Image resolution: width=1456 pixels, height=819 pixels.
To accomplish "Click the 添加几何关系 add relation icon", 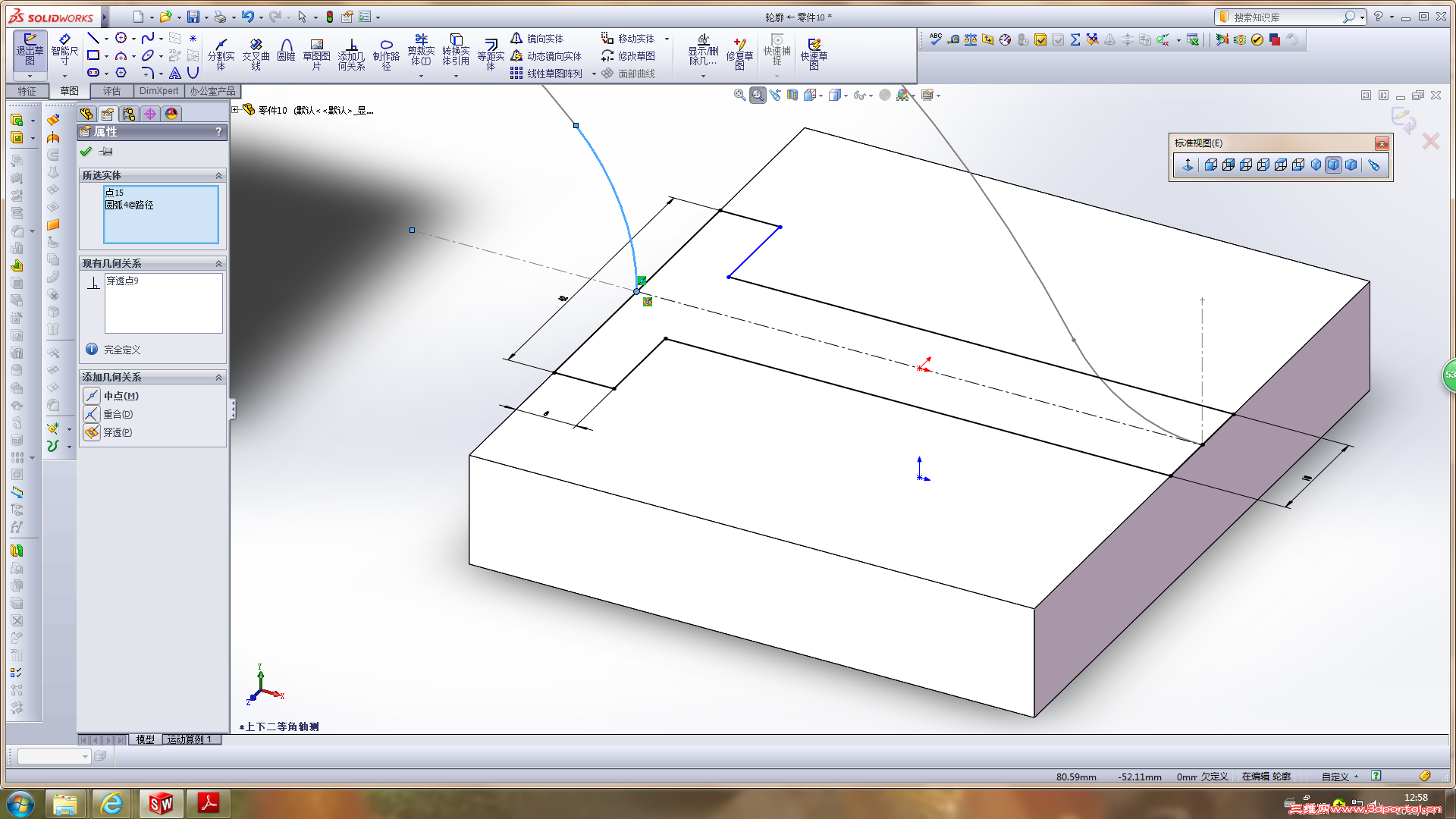I will click(351, 53).
